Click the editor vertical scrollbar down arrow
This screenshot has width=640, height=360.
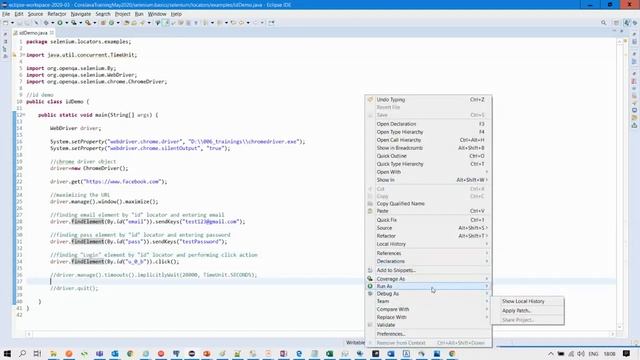[x=620, y=327]
